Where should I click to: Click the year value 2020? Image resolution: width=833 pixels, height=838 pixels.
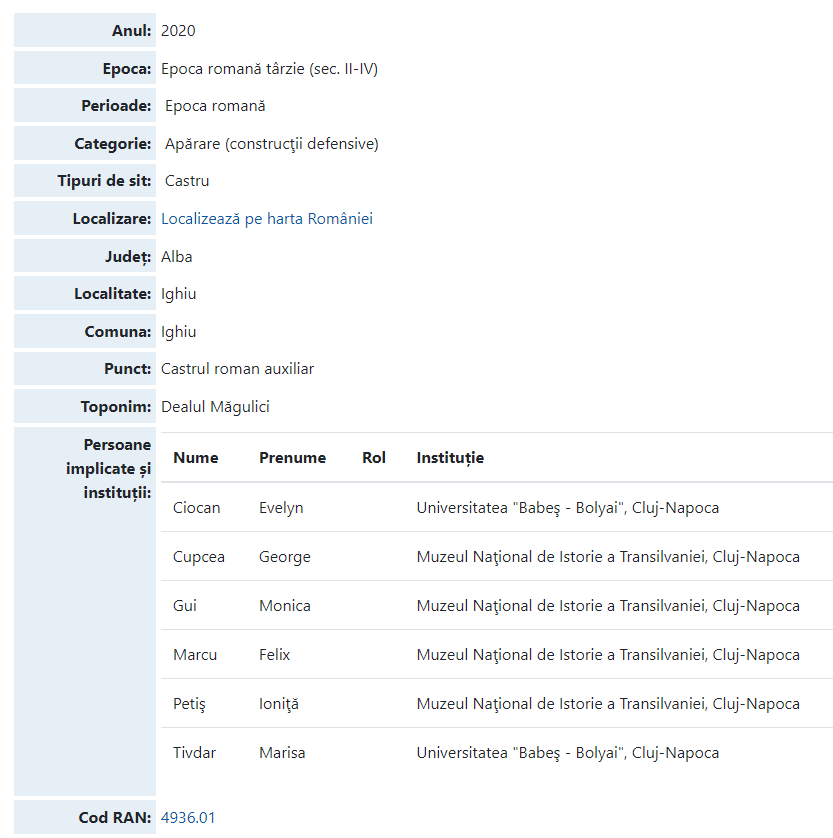point(178,31)
